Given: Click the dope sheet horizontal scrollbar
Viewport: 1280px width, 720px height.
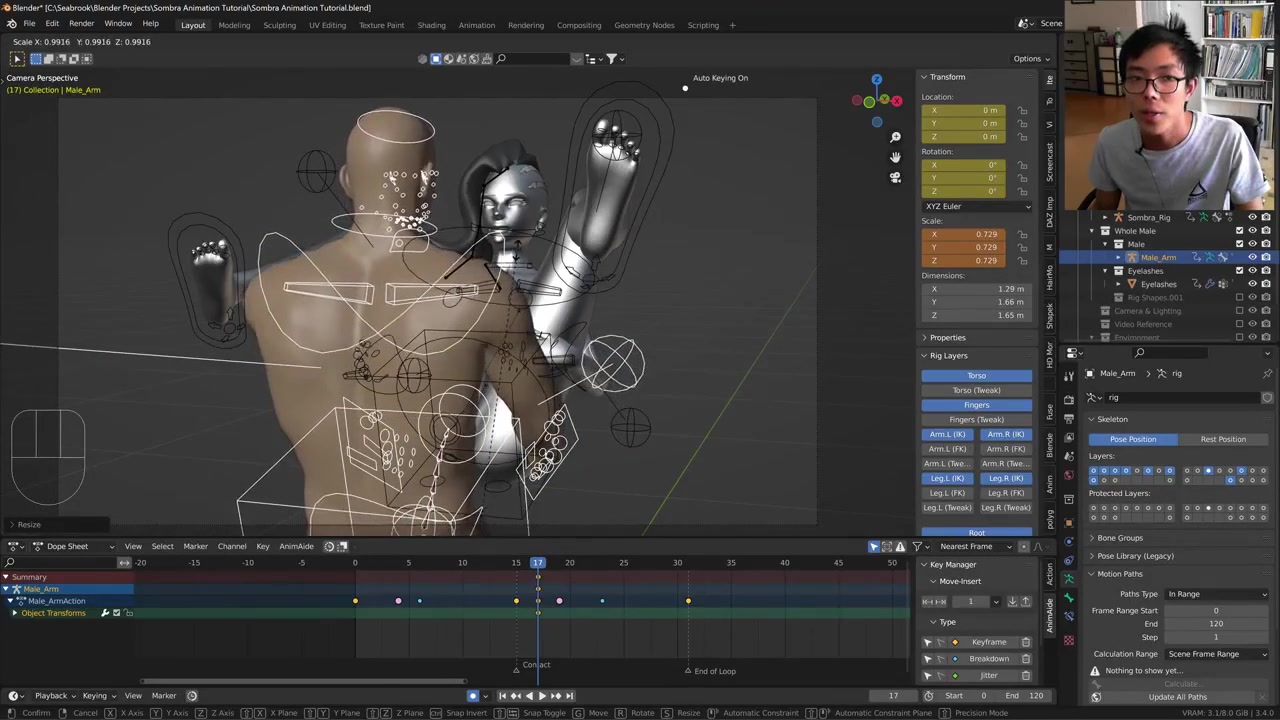Looking at the screenshot, I should click(x=302, y=682).
